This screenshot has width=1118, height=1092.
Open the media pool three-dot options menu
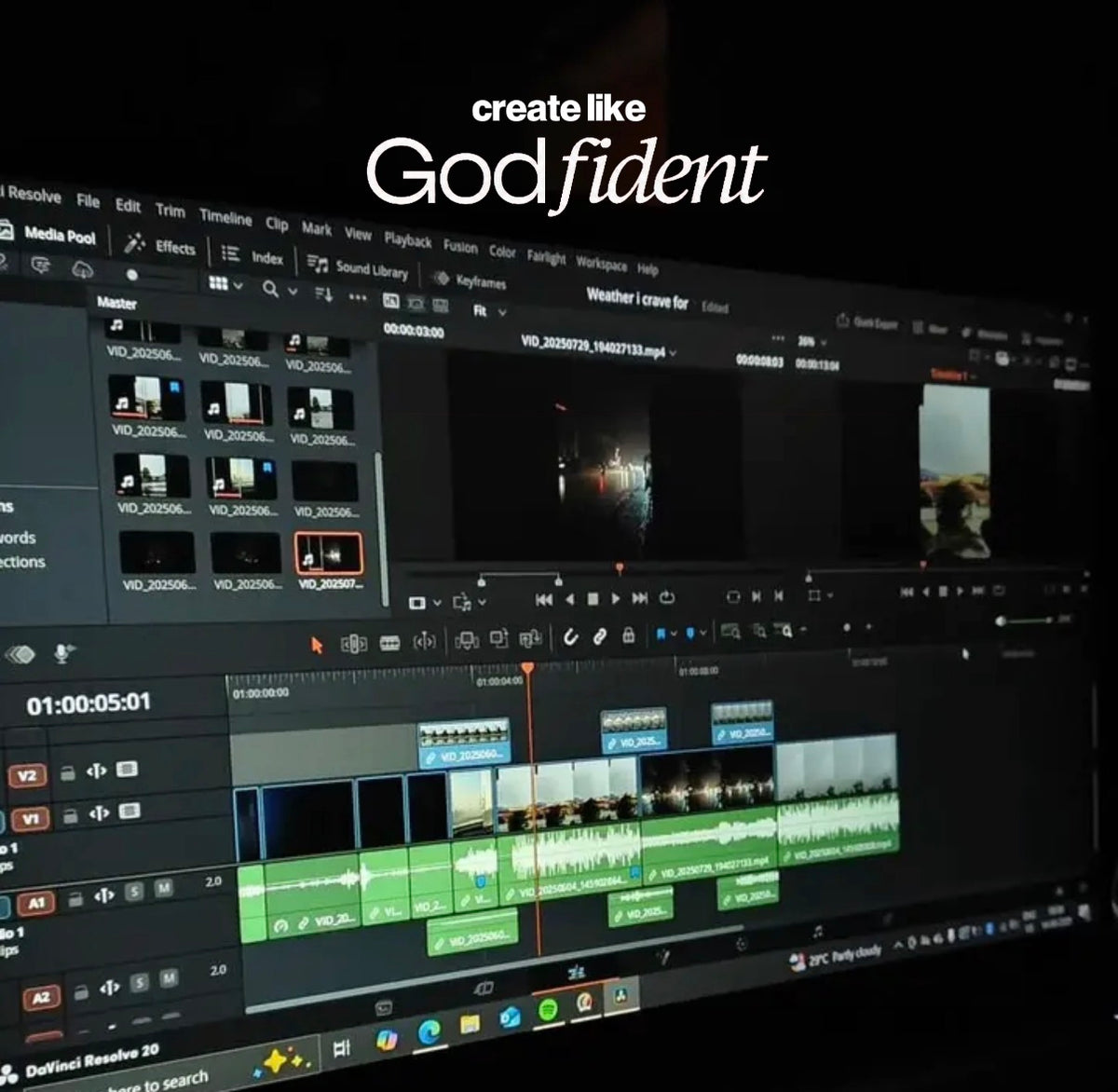pos(358,297)
